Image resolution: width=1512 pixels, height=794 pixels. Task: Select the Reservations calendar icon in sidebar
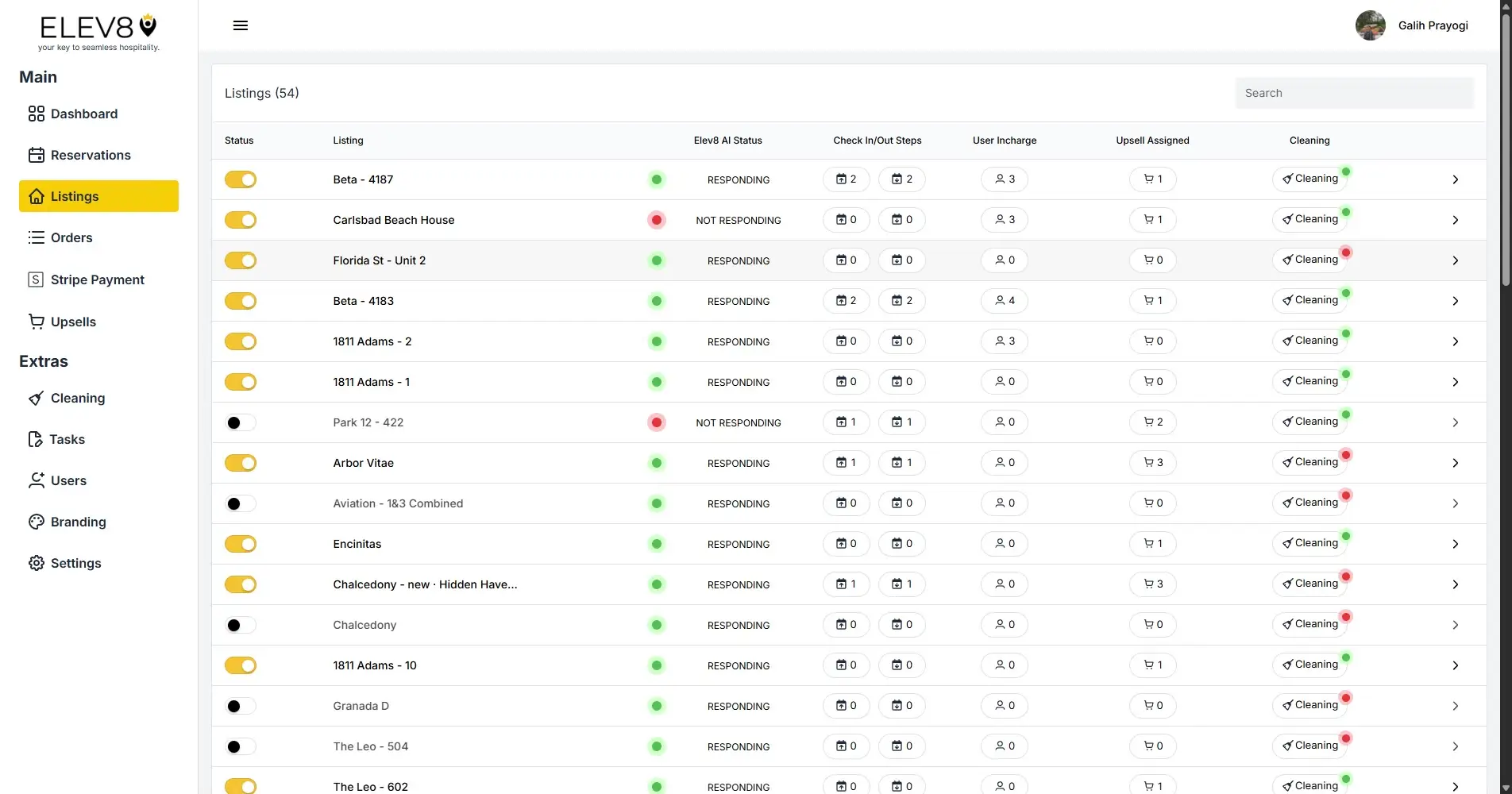click(x=37, y=154)
